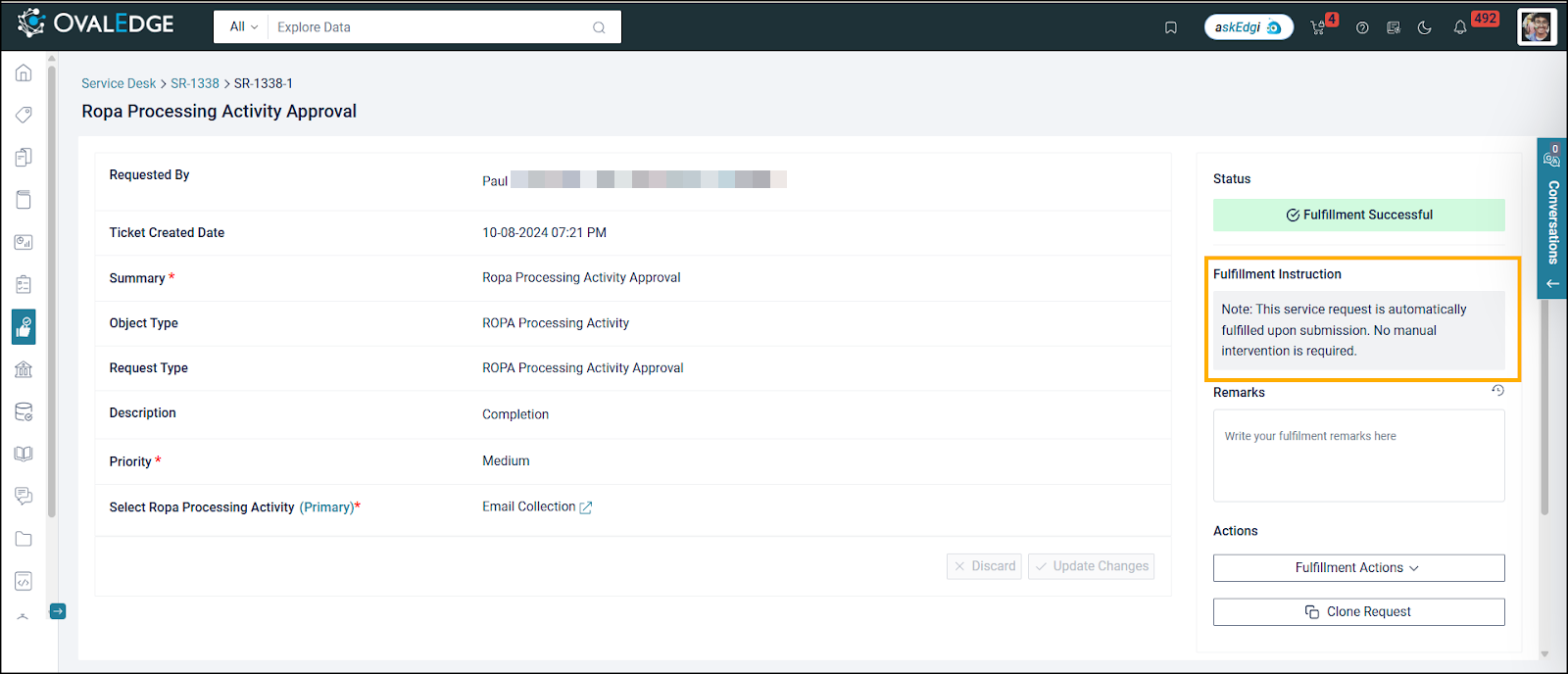Open the All search category dropdown
The height and width of the screenshot is (674, 1568).
pyautogui.click(x=243, y=27)
